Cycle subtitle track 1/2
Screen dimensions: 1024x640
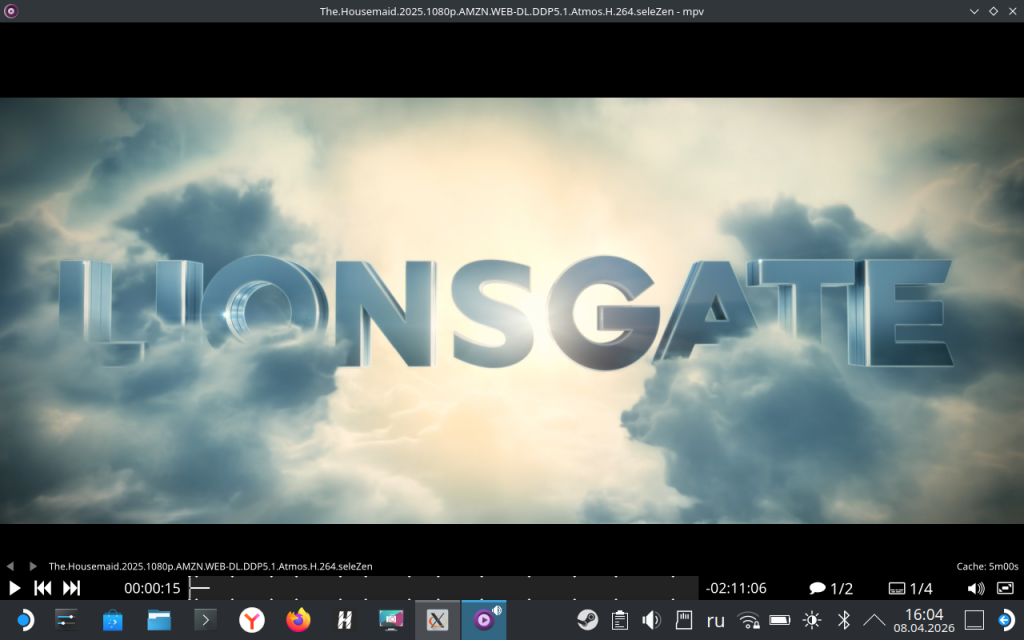[830, 588]
